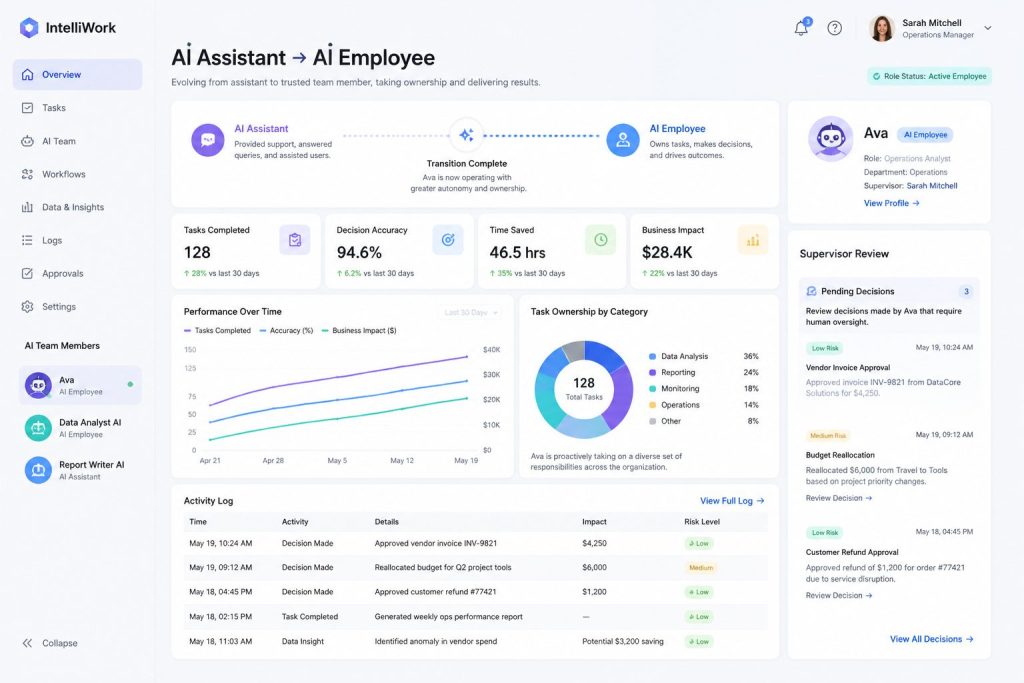Open Workflows in sidebar

(77, 174)
